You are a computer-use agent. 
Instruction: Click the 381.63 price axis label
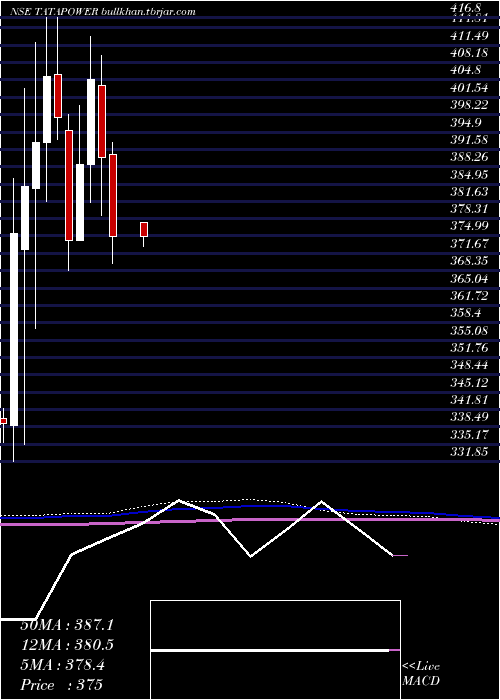point(469,192)
